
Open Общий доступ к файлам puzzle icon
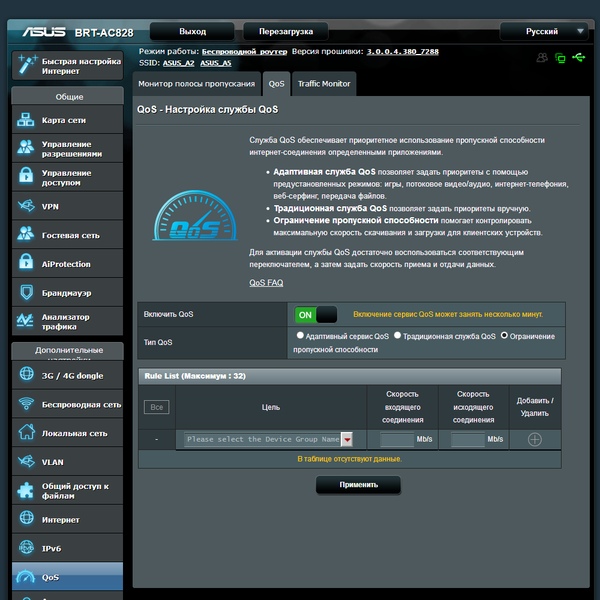click(25, 490)
